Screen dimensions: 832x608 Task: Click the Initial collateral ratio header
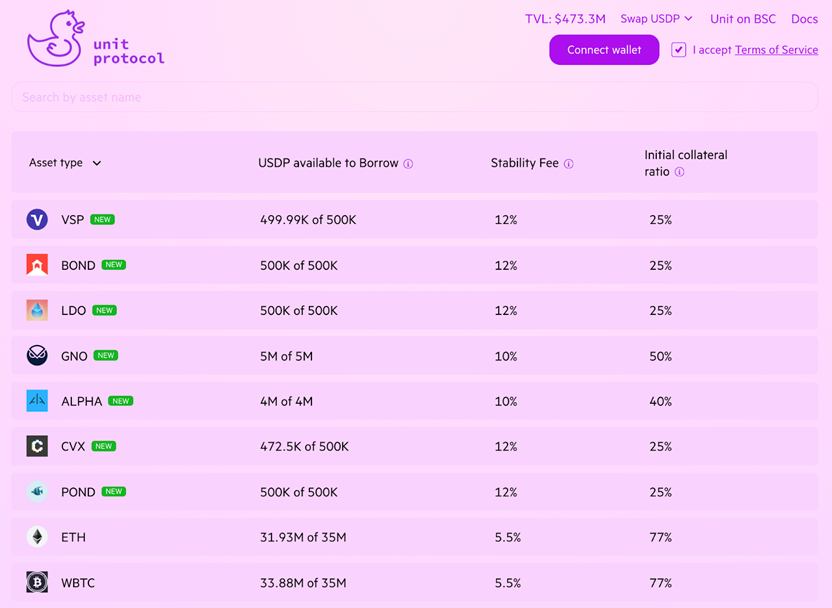[x=686, y=163]
